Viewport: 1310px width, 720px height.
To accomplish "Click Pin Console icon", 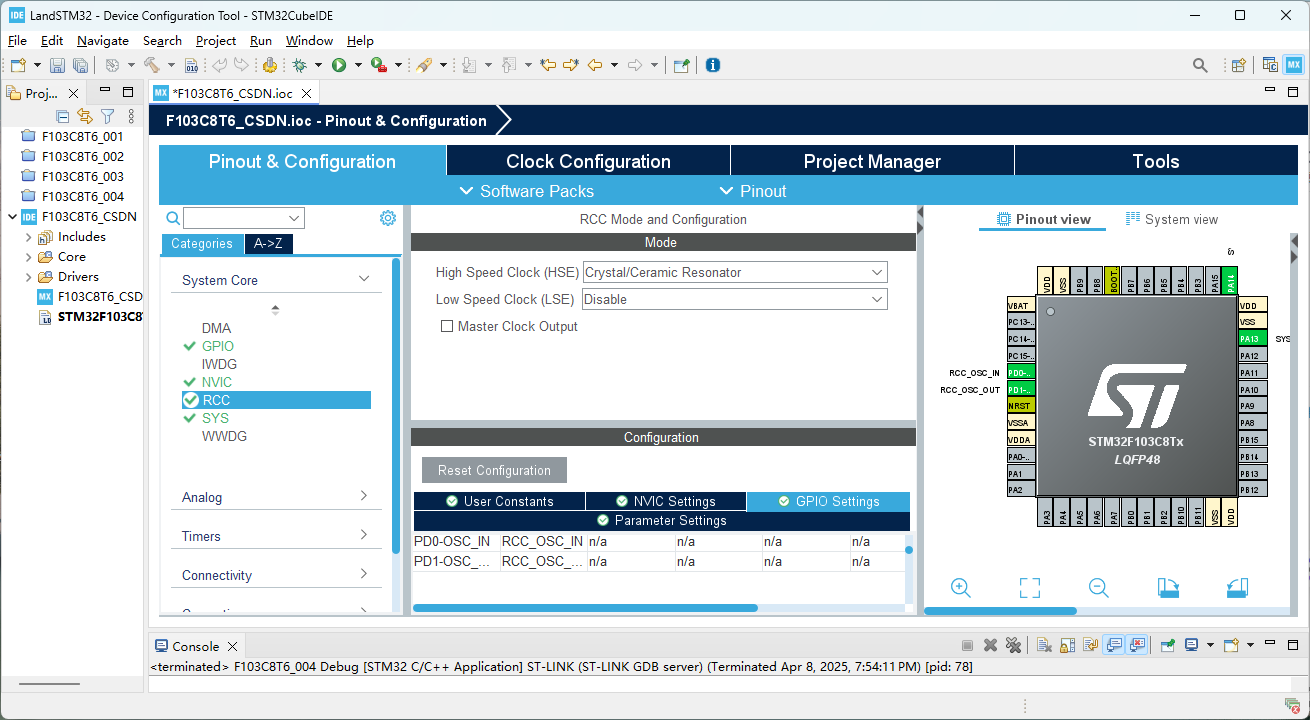I will tap(1167, 646).
